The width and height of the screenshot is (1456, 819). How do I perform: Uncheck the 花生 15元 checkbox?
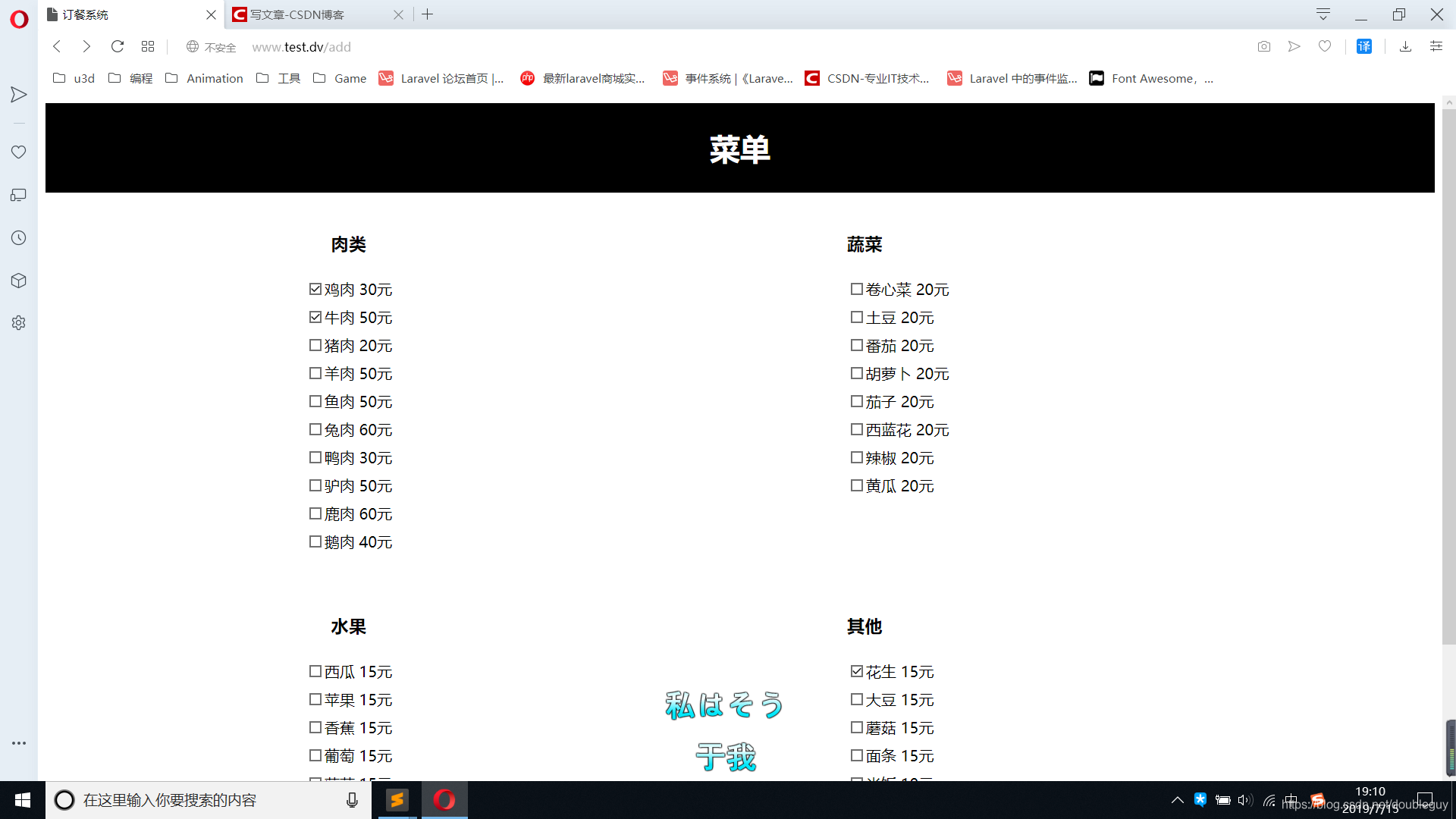[x=857, y=671]
